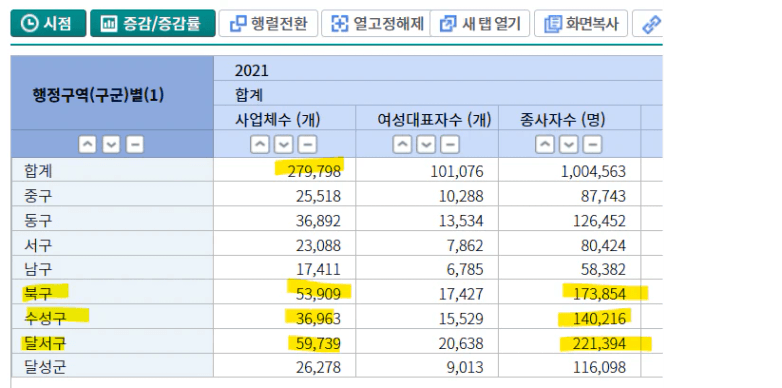Image resolution: width=782 pixels, height=388 pixels.
Task: Reset sort on 여성대표자수 column
Action: [x=450, y=145]
